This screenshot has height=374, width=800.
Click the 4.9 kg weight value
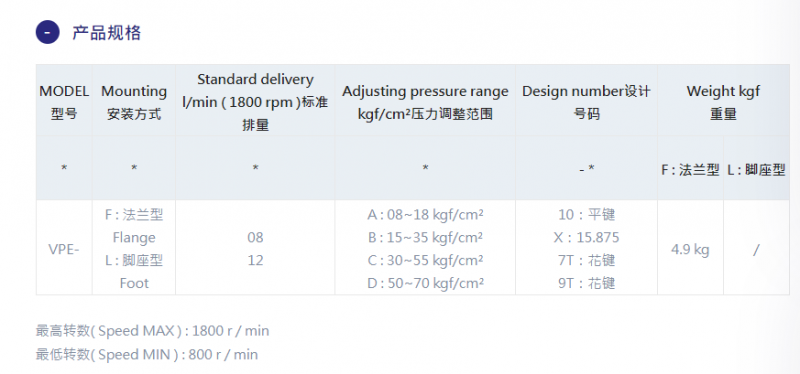tap(690, 250)
